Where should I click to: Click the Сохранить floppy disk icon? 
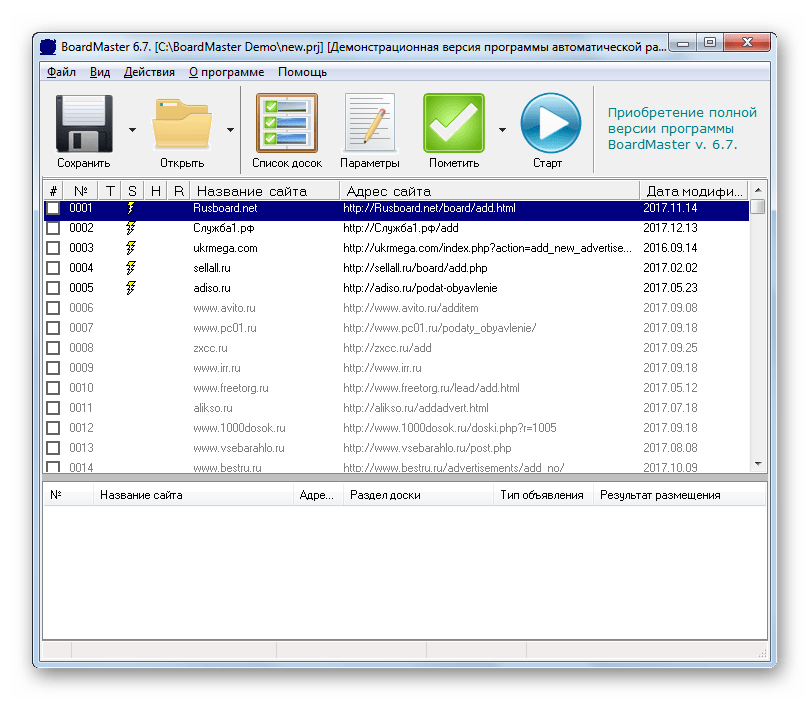click(x=84, y=123)
